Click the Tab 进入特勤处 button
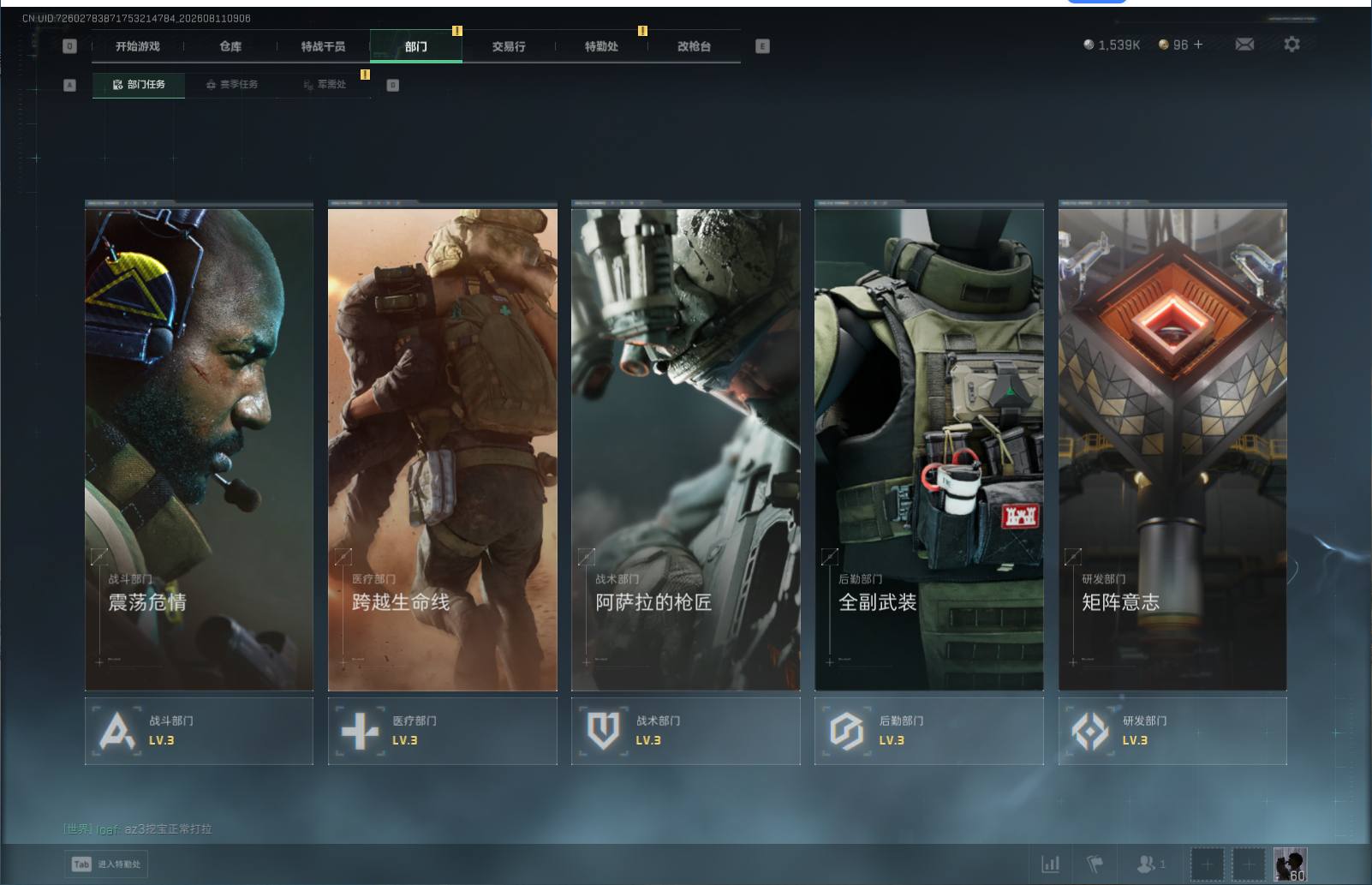Screen dimensions: 1372x885 (x=107, y=864)
